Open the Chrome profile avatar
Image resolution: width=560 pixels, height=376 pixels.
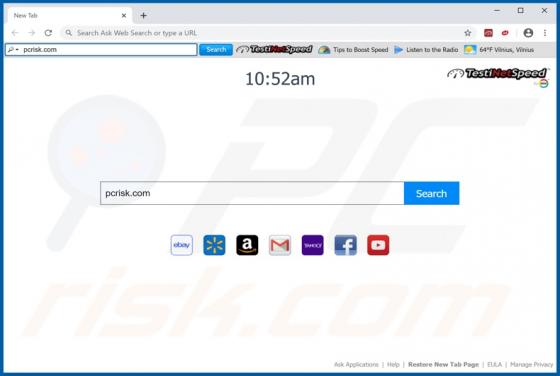(528, 33)
